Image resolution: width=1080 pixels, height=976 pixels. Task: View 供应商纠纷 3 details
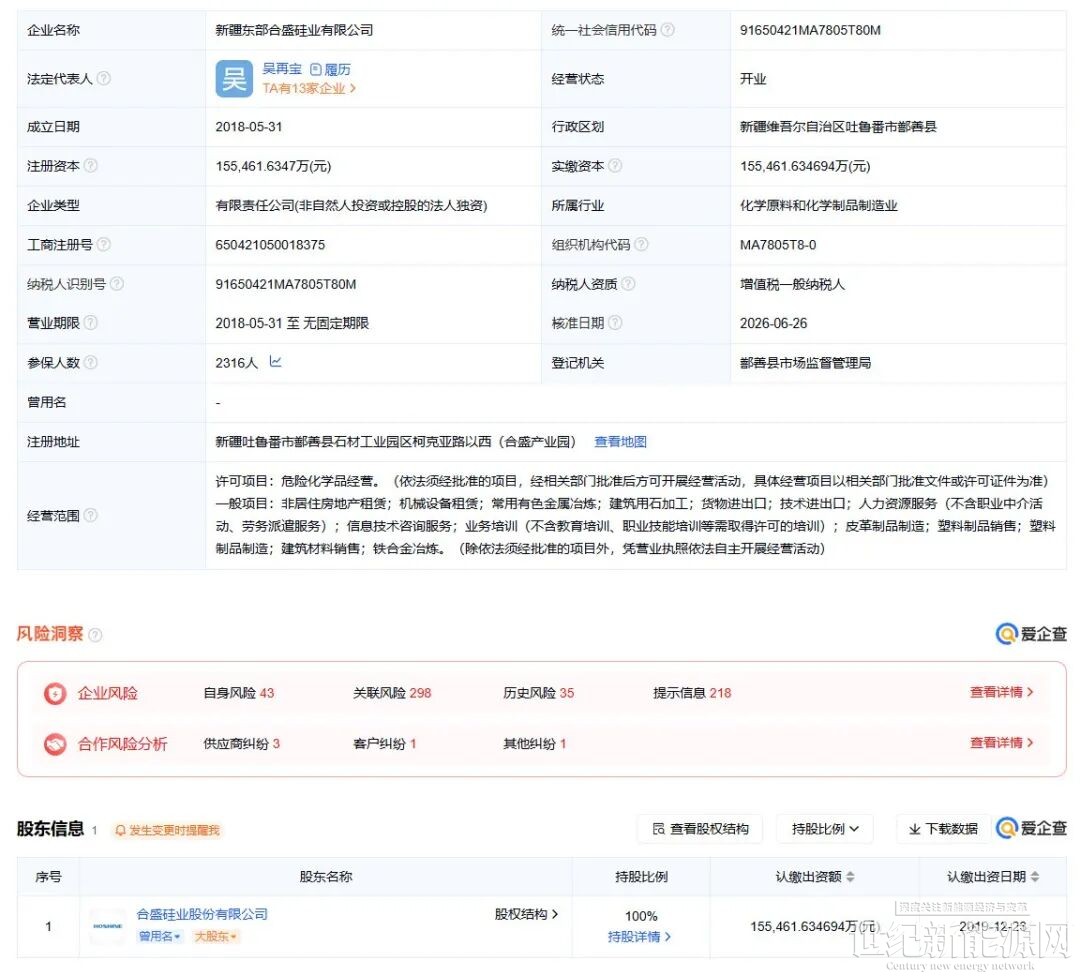point(241,744)
